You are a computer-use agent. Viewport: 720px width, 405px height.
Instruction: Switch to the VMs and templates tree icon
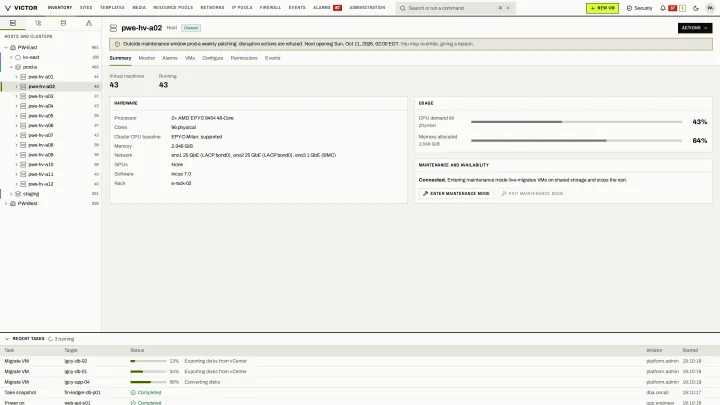coord(38,23)
